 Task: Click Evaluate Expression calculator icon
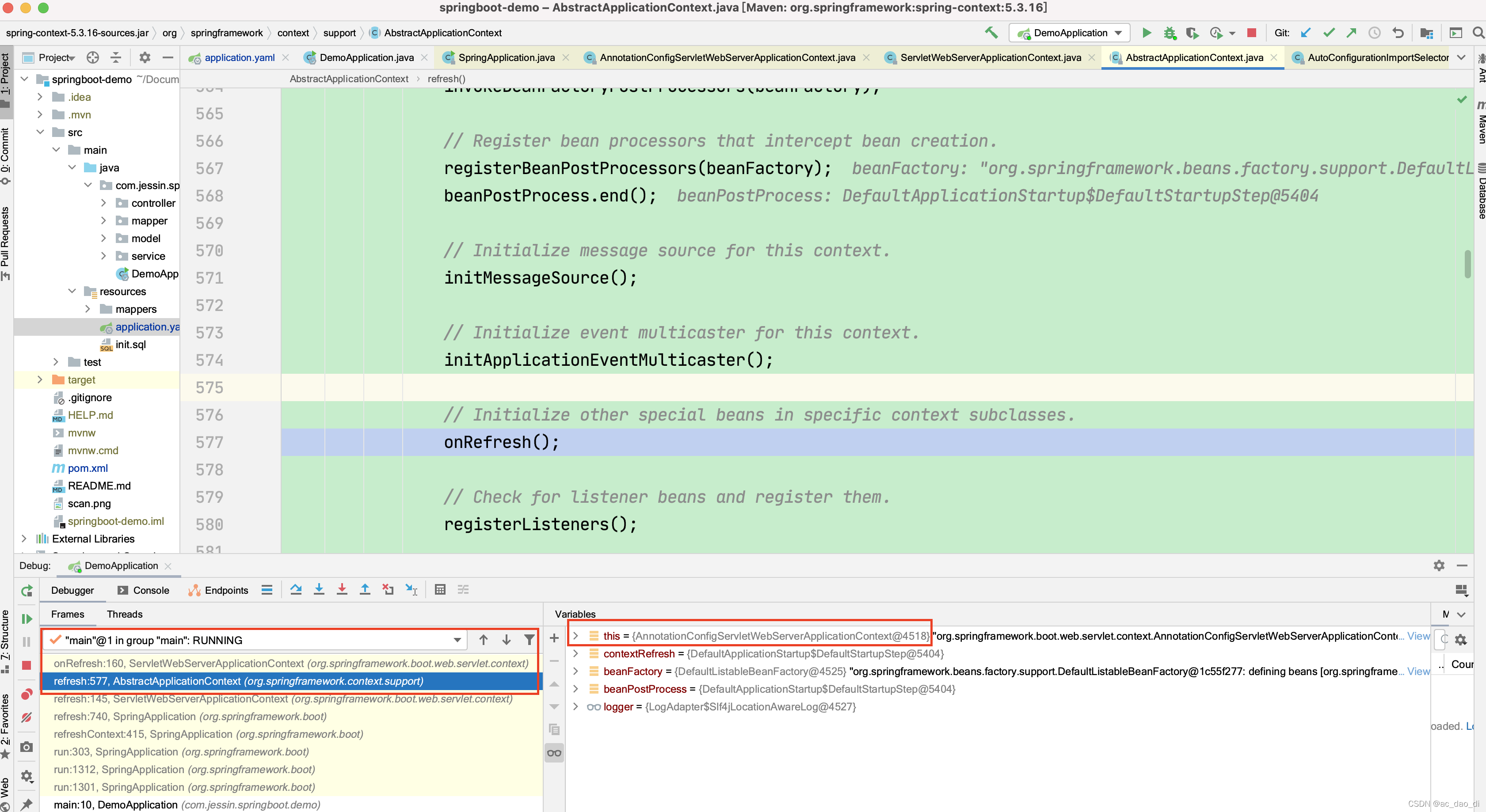point(440,589)
